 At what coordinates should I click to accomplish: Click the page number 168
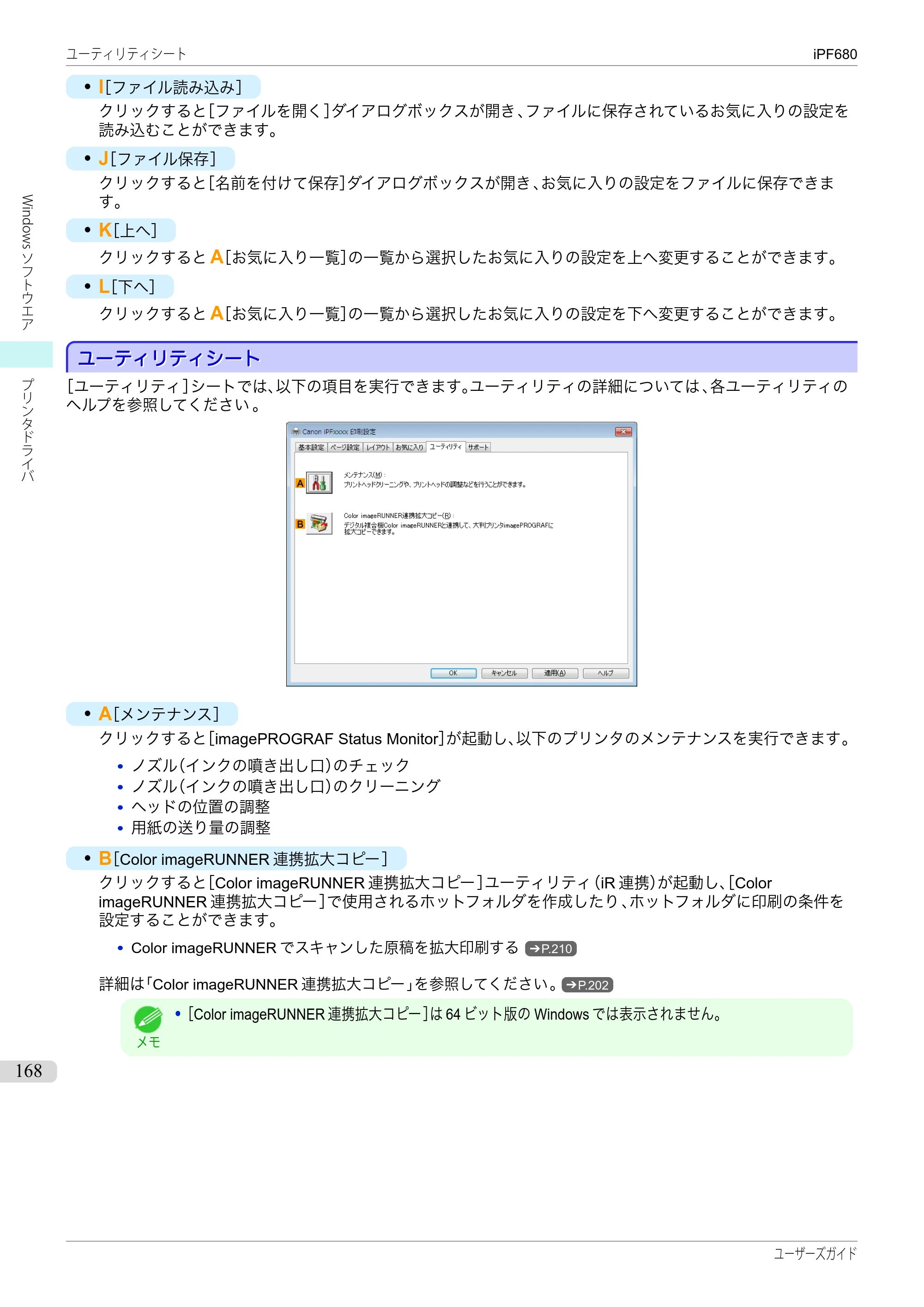tap(29, 1071)
